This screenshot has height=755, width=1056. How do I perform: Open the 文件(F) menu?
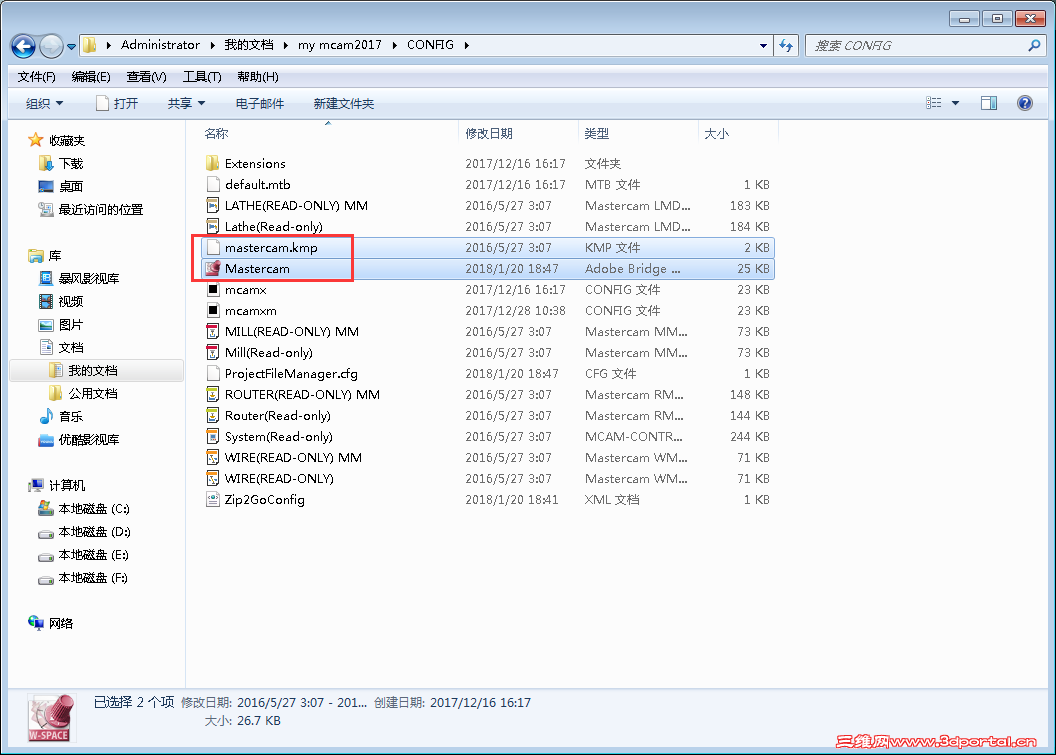click(x=36, y=77)
